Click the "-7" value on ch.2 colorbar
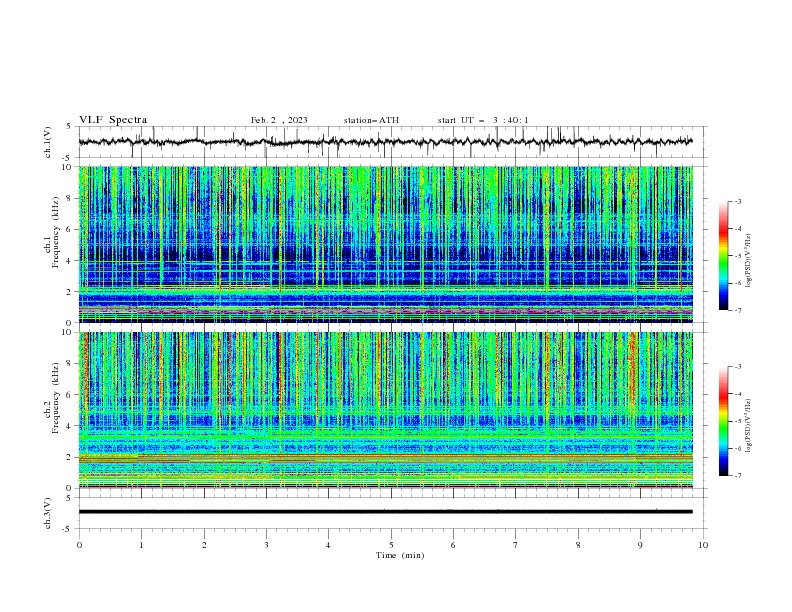The height and width of the screenshot is (612, 792). click(738, 475)
